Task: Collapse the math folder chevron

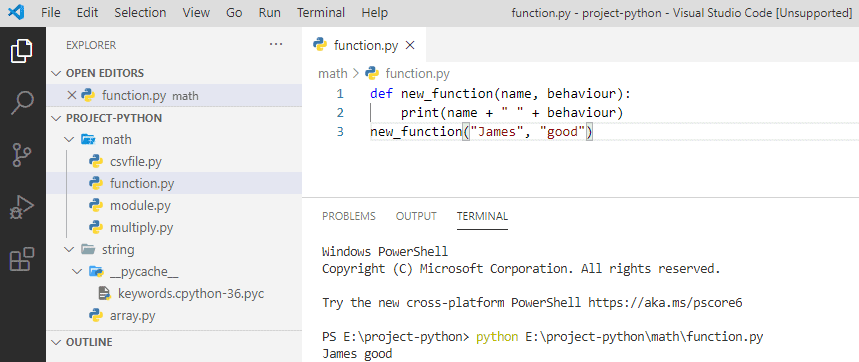Action: (x=69, y=140)
